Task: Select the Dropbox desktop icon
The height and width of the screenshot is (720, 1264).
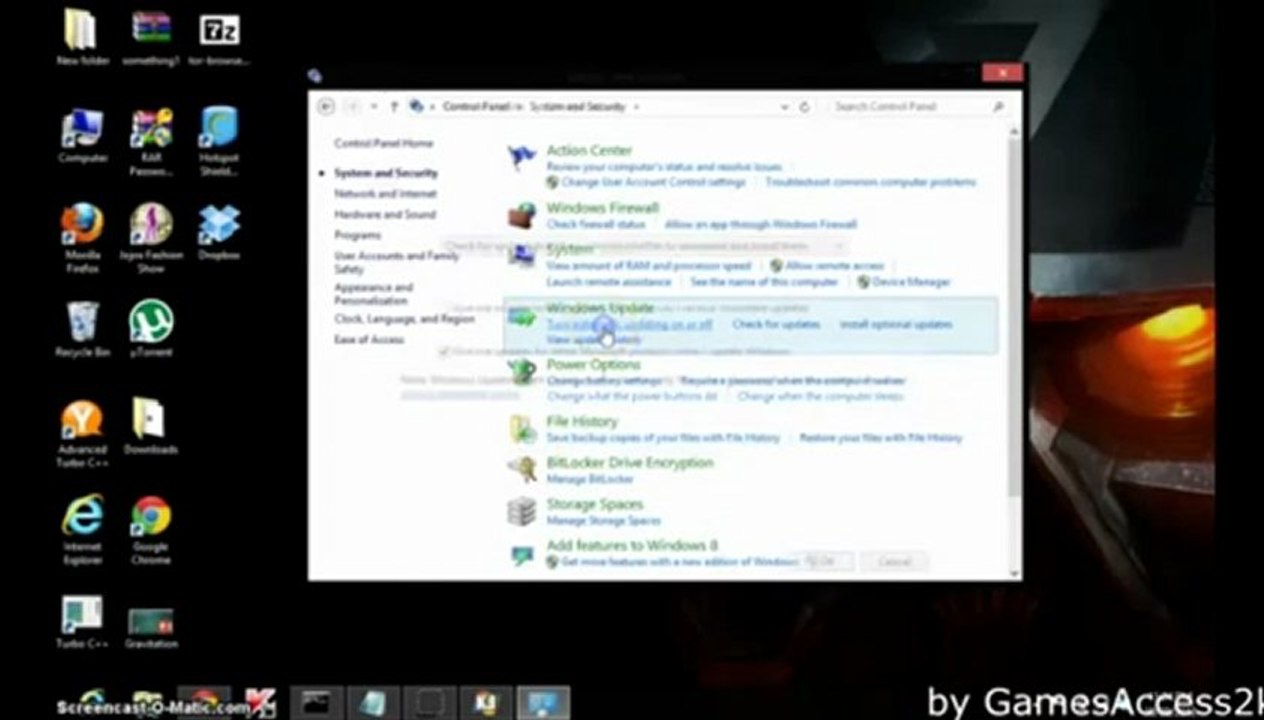Action: point(219,232)
